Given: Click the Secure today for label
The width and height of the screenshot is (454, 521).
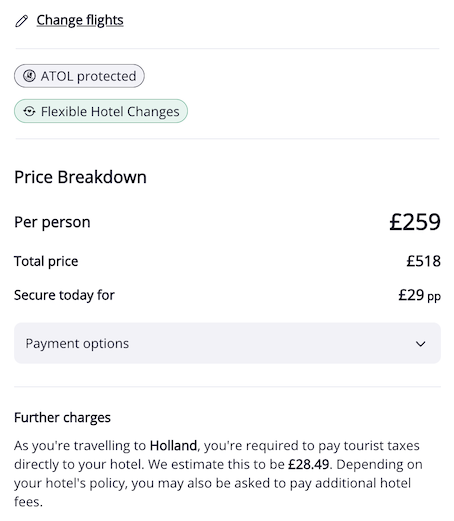Looking at the screenshot, I should [64, 295].
